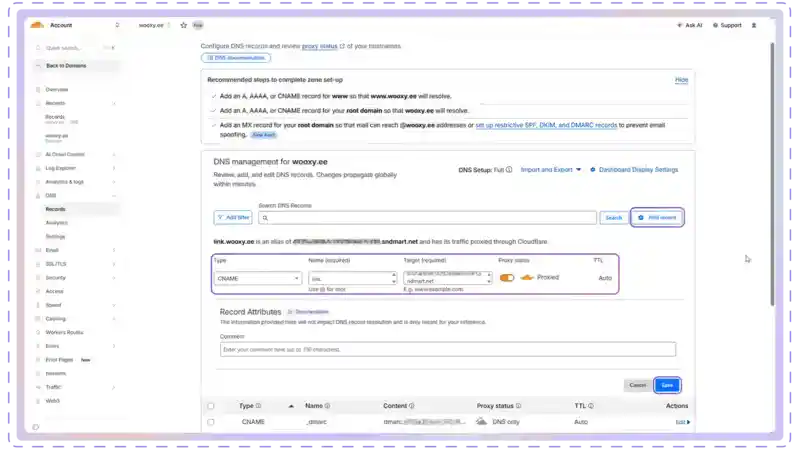Open the user profile icon
Image resolution: width=800 pixels, height=450 pixels.
pos(754,25)
